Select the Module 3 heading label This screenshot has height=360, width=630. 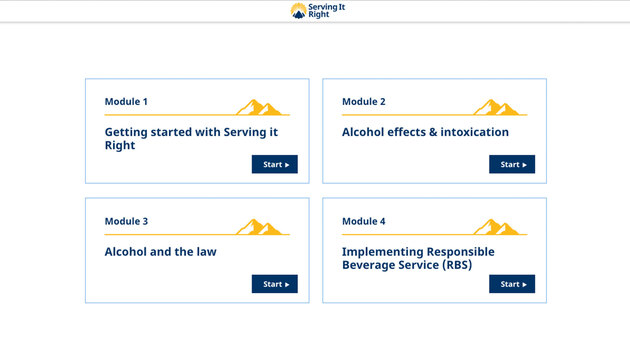click(x=126, y=221)
